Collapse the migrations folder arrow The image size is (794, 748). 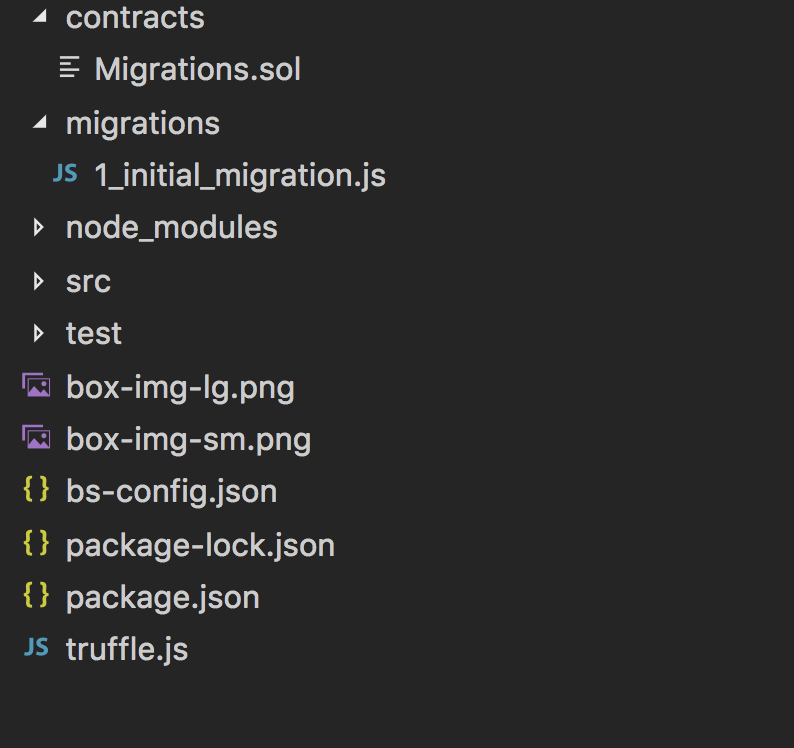pos(40,123)
